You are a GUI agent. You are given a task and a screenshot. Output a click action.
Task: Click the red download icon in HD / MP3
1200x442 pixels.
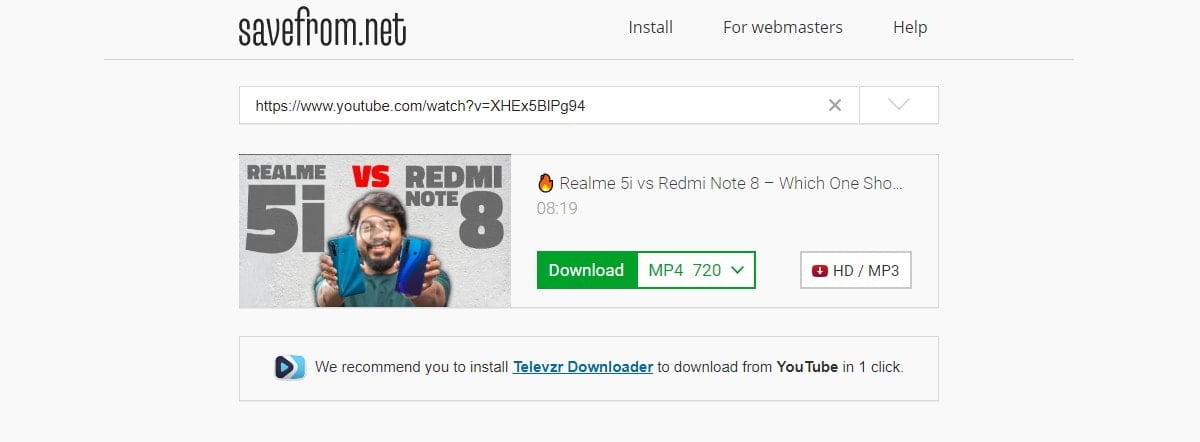(x=820, y=270)
